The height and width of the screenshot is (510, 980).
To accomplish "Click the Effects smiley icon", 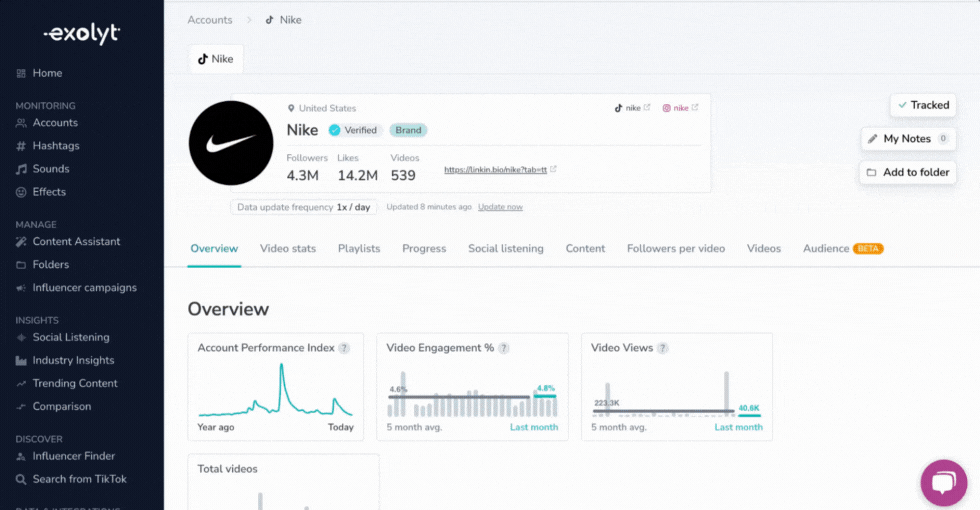I will point(21,192).
